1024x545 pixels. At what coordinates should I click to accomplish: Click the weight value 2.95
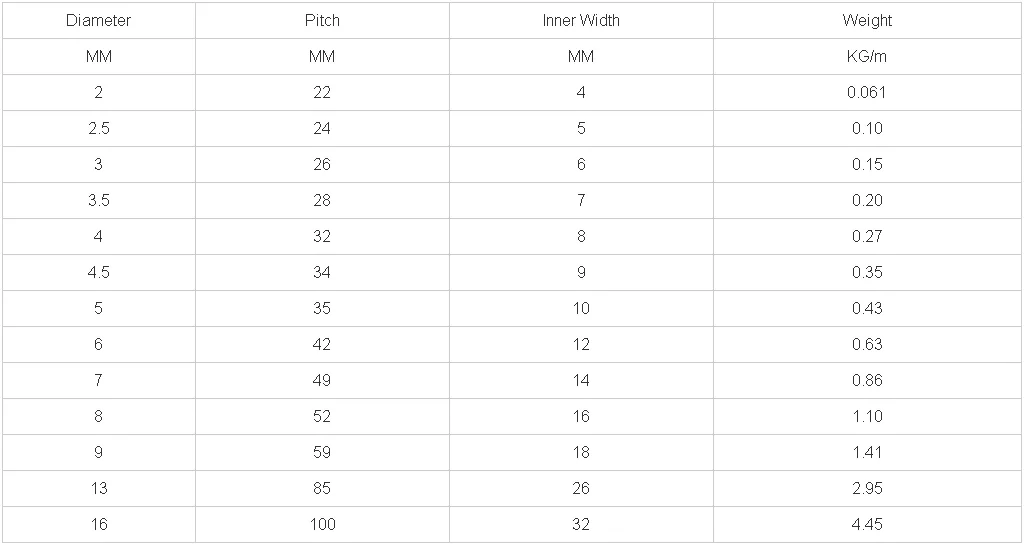[x=867, y=488]
